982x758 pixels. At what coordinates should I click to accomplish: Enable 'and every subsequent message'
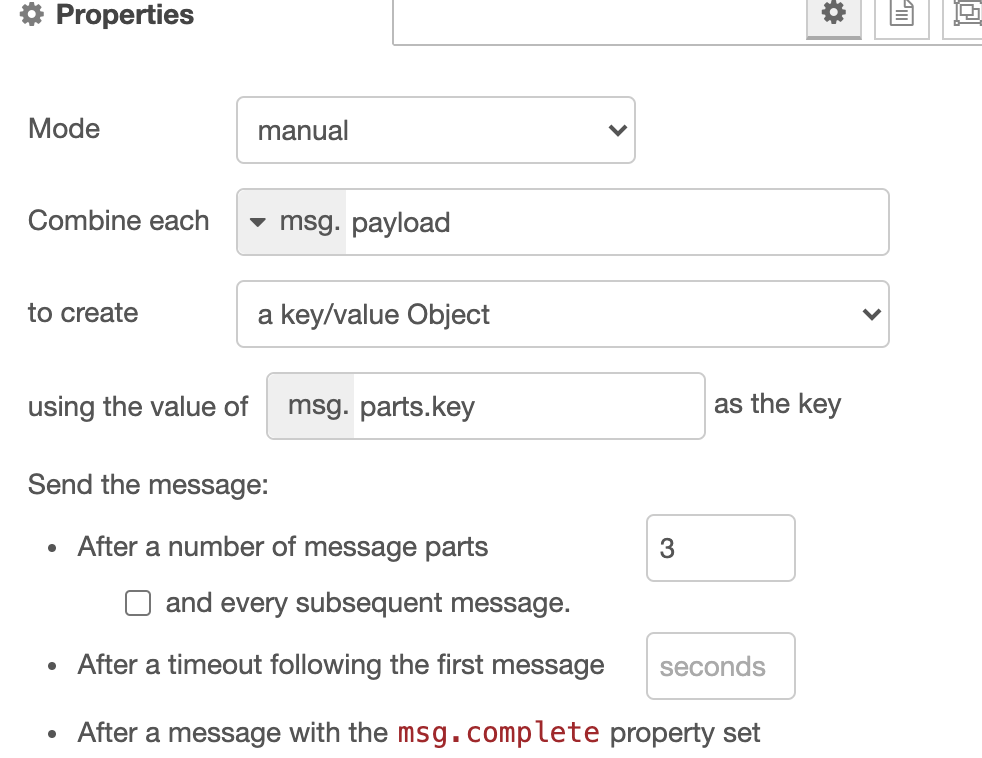pos(137,603)
